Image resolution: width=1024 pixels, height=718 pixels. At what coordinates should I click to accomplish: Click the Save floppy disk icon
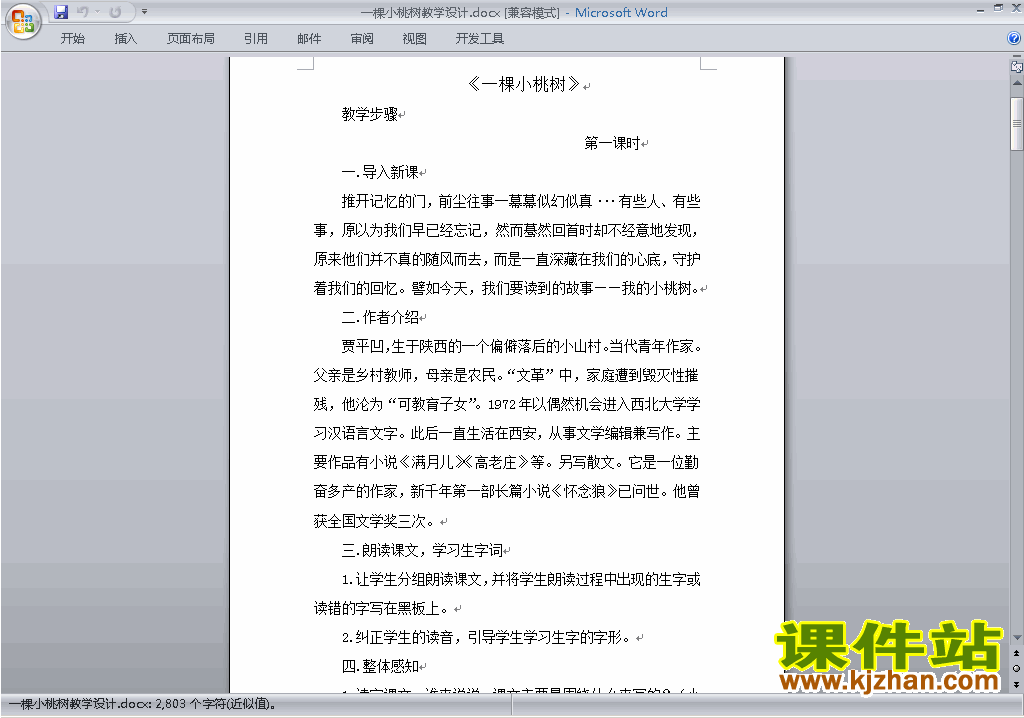(x=61, y=12)
